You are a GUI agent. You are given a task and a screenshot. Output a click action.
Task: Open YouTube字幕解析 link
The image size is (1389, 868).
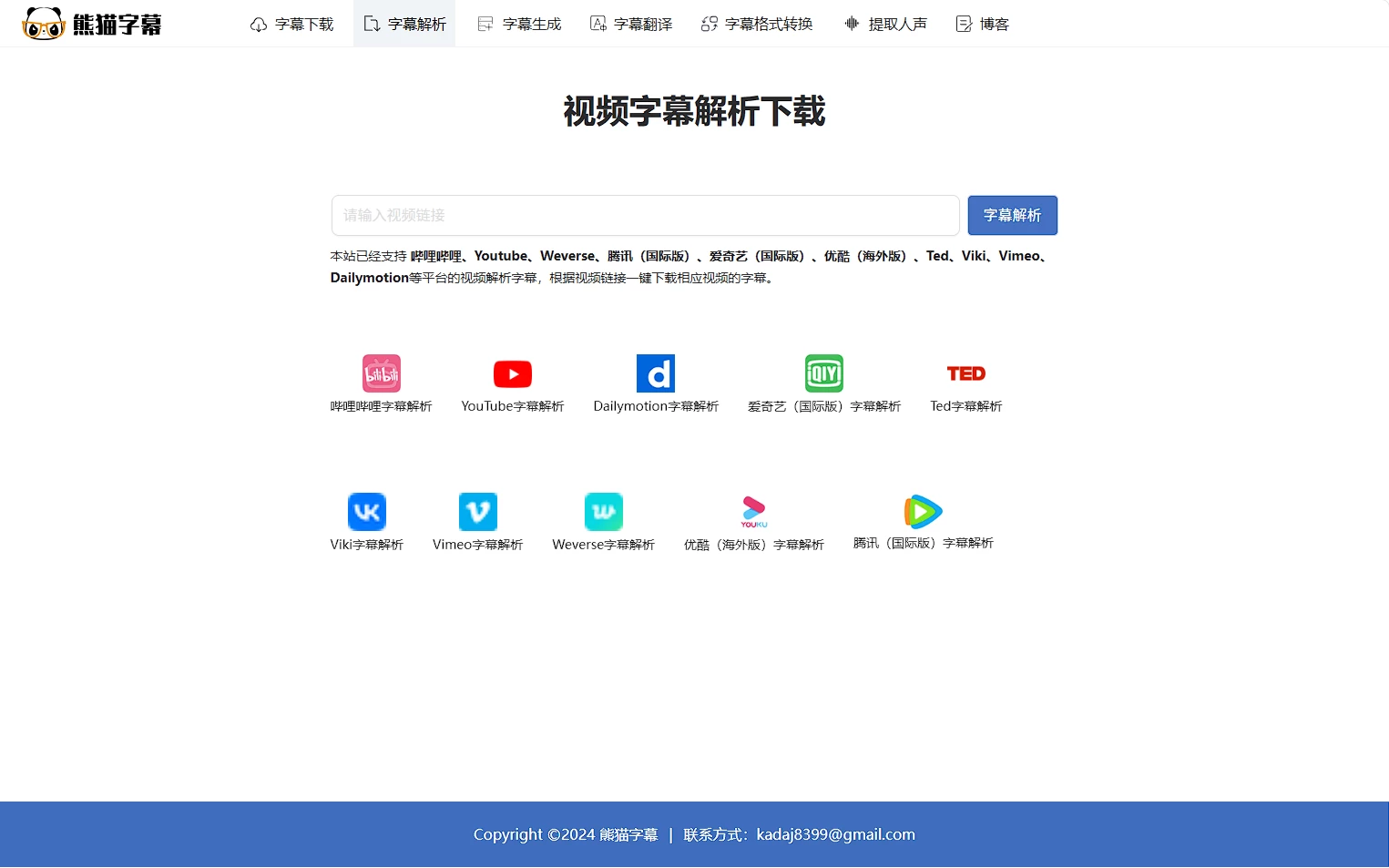tap(513, 406)
